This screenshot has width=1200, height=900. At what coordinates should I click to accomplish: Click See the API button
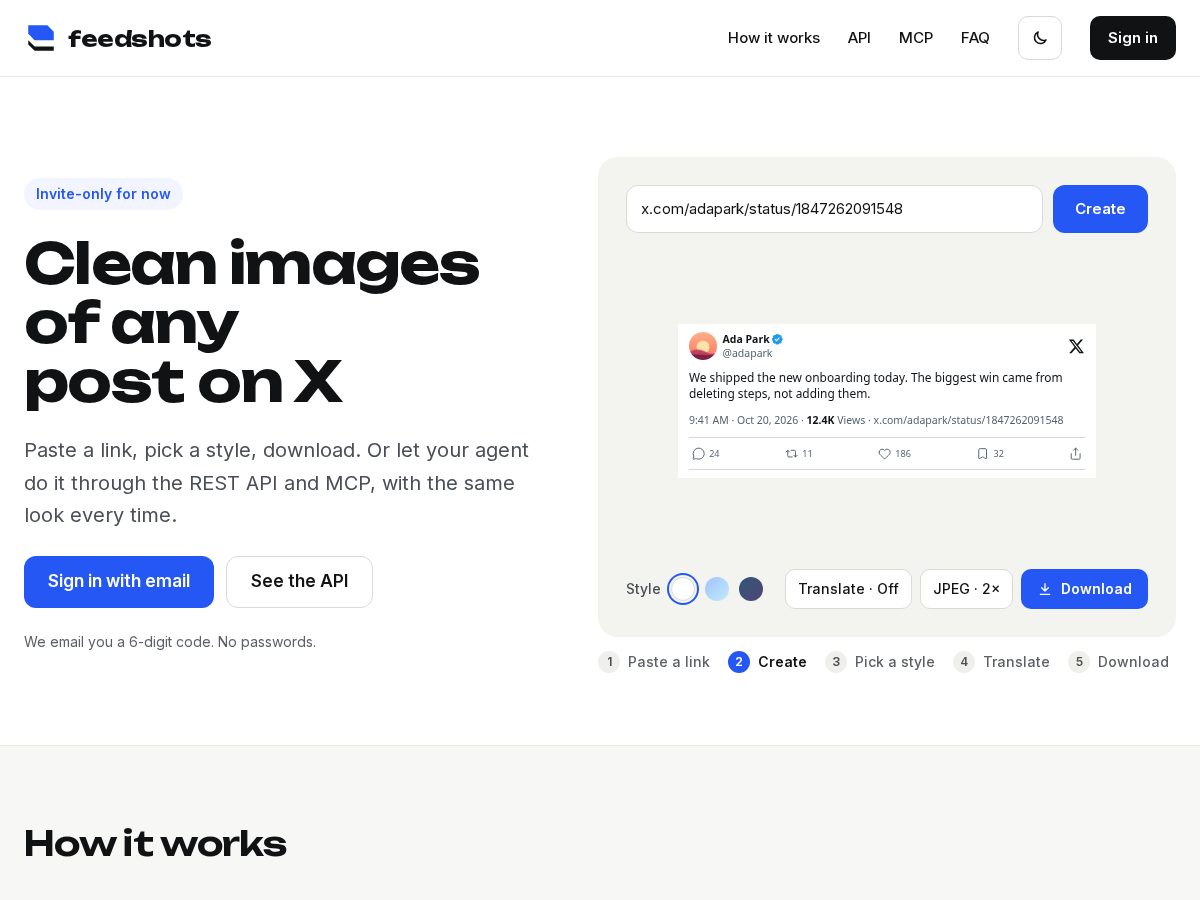pos(299,582)
